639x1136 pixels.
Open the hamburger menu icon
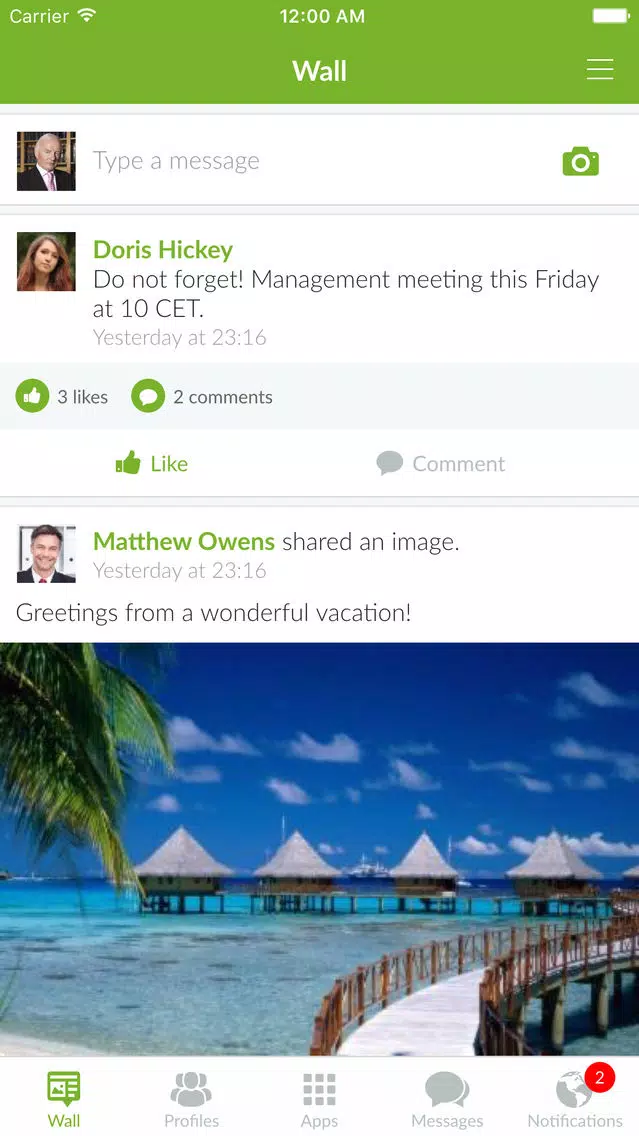(x=600, y=70)
